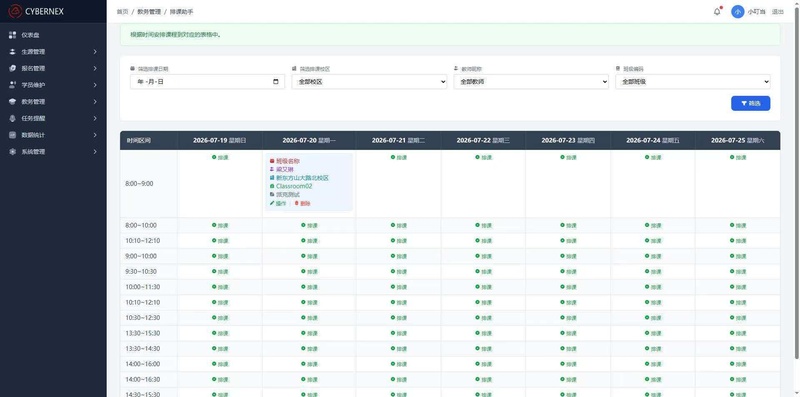Expand the 教务管理 menu chevron
Image resolution: width=800 pixels, height=397 pixels.
(x=95, y=102)
